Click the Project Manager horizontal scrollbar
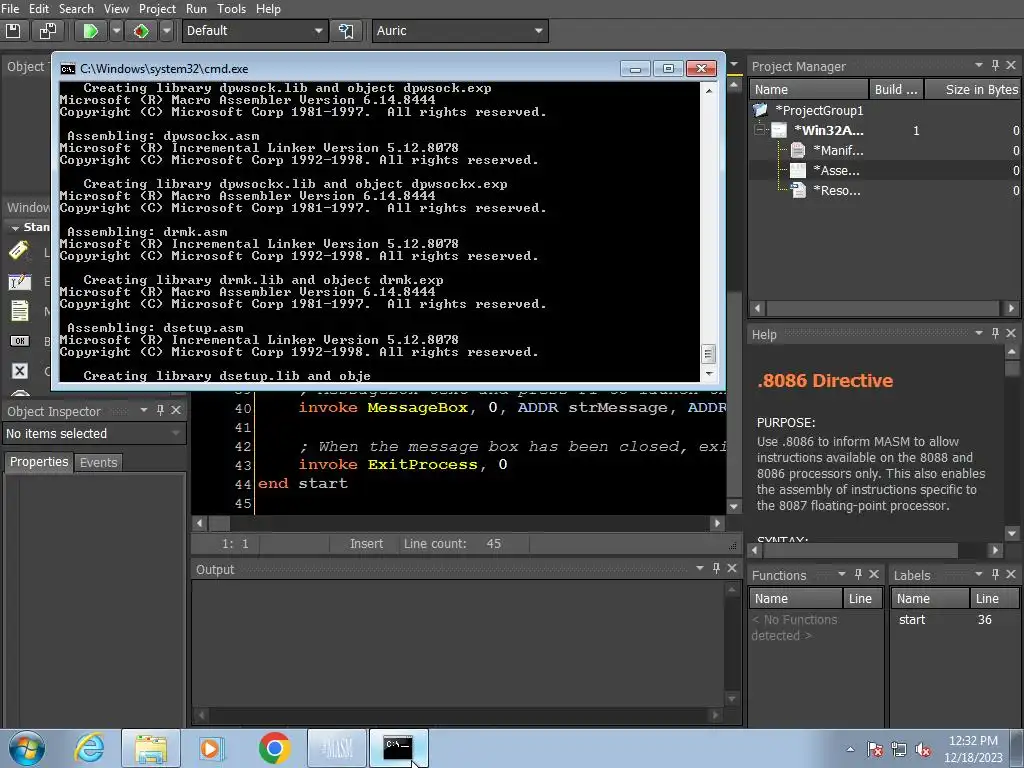This screenshot has height=768, width=1024. coord(884,308)
